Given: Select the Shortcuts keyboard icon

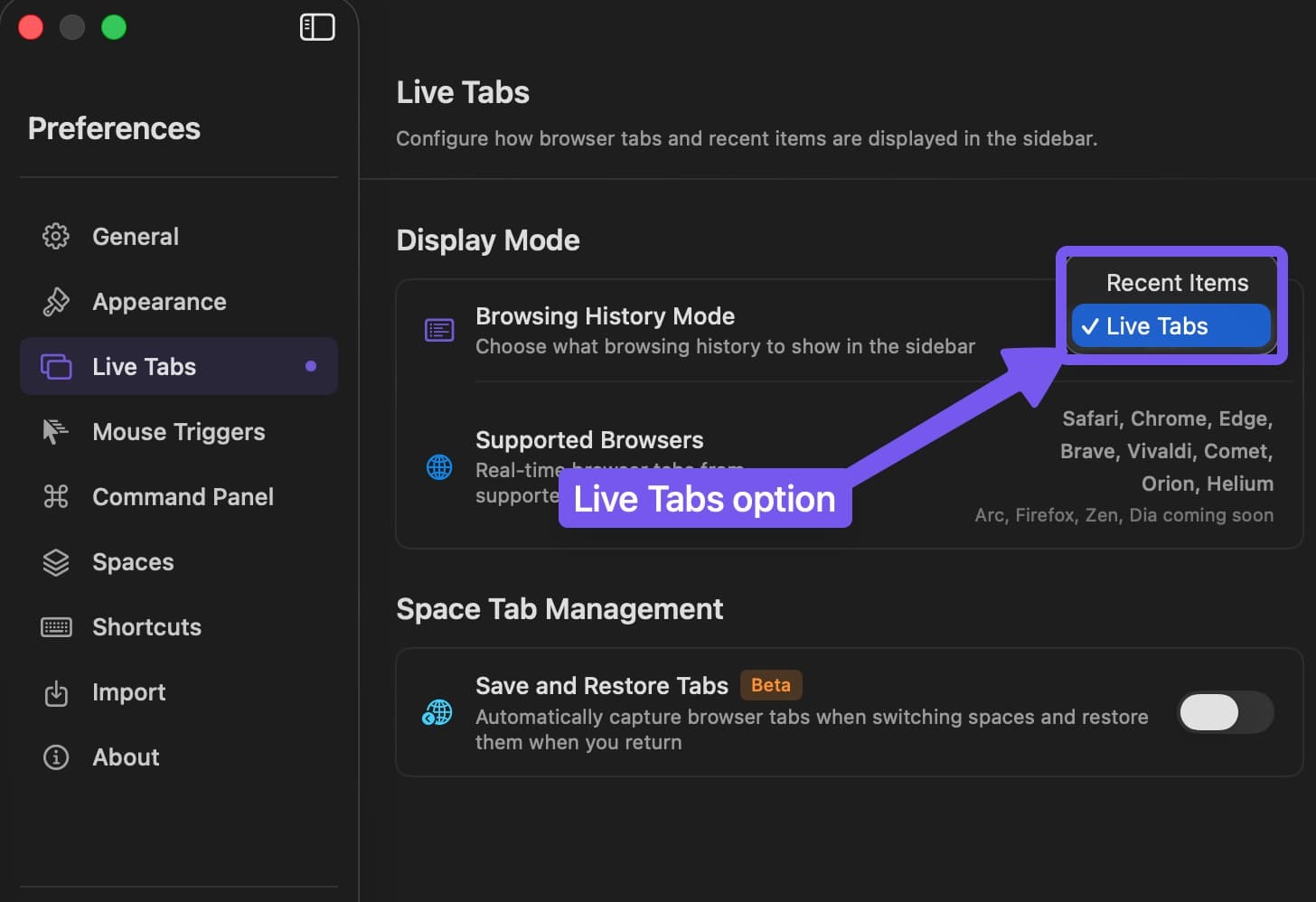Looking at the screenshot, I should click(x=55, y=626).
